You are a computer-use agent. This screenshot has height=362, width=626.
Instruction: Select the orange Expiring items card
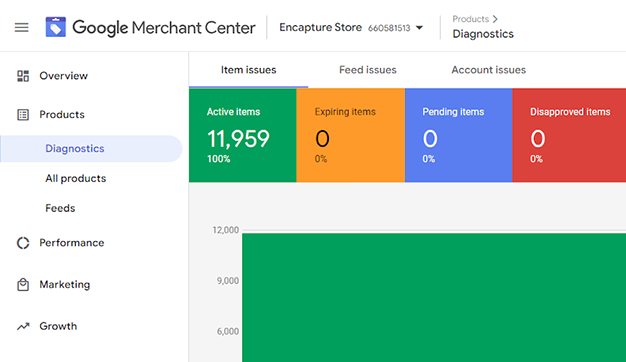(351, 135)
